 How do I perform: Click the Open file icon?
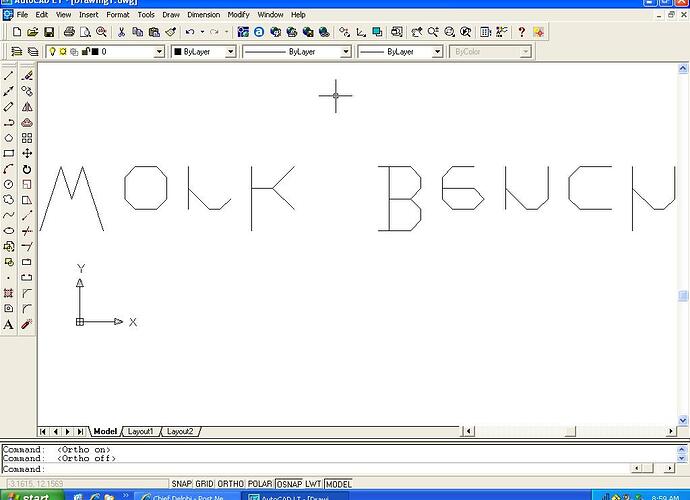[x=33, y=32]
